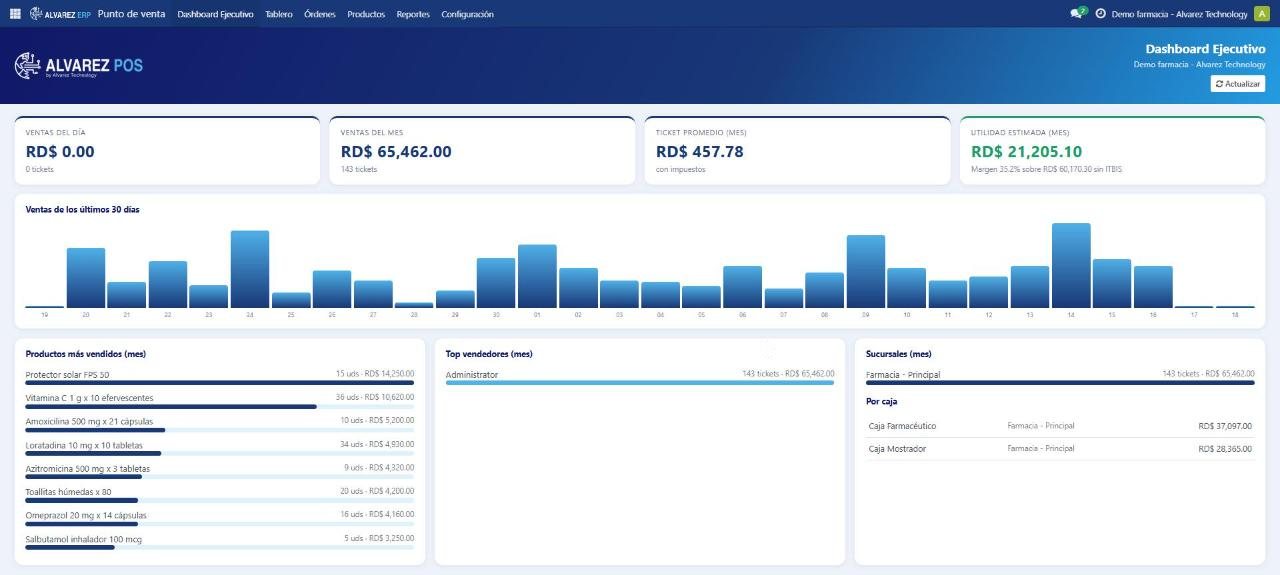Viewport: 1280px width, 575px height.
Task: Click the Utilidad estimada value RD$ 21,205.10
Action: coord(1027,152)
